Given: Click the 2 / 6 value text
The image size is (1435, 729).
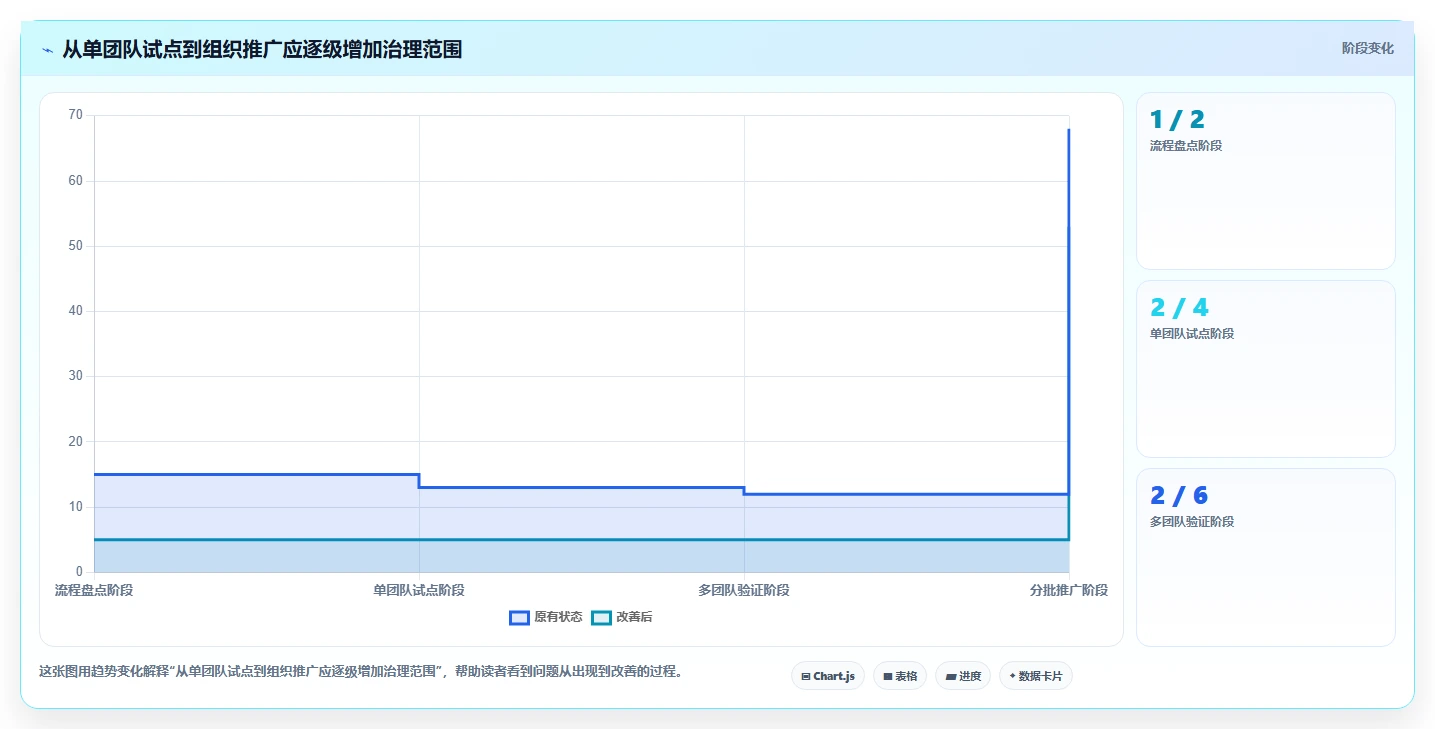Looking at the screenshot, I should [1179, 496].
